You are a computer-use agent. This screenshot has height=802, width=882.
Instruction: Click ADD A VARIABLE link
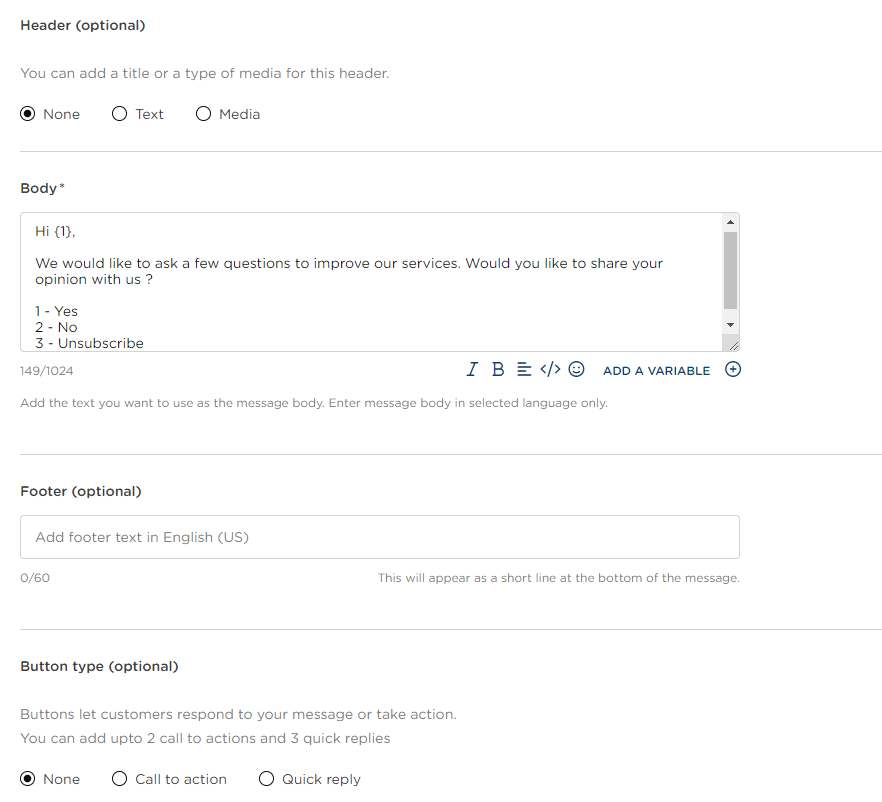656,371
